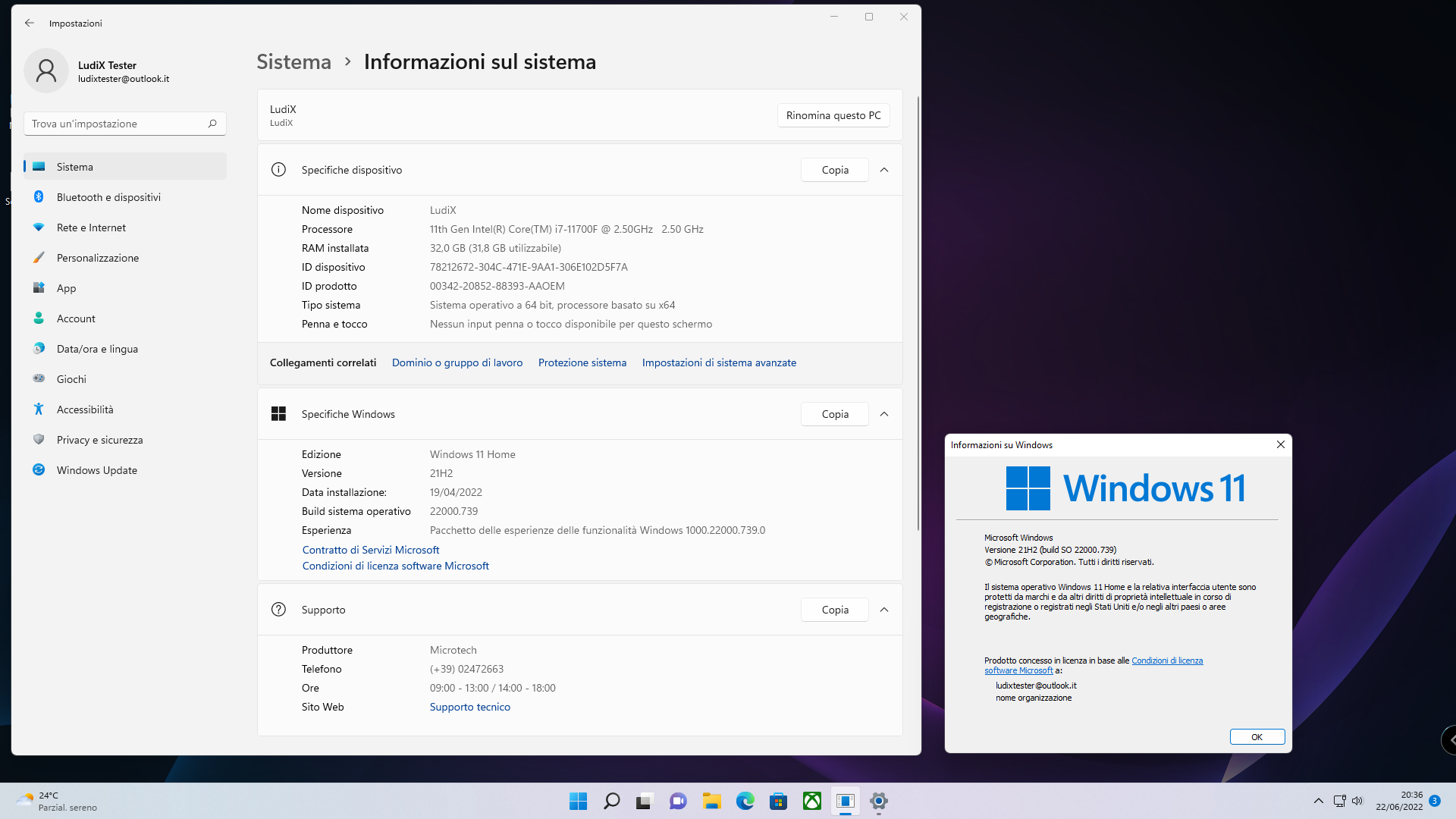This screenshot has height=819, width=1456.
Task: Open the Supporto tecnico website link
Action: click(x=470, y=707)
